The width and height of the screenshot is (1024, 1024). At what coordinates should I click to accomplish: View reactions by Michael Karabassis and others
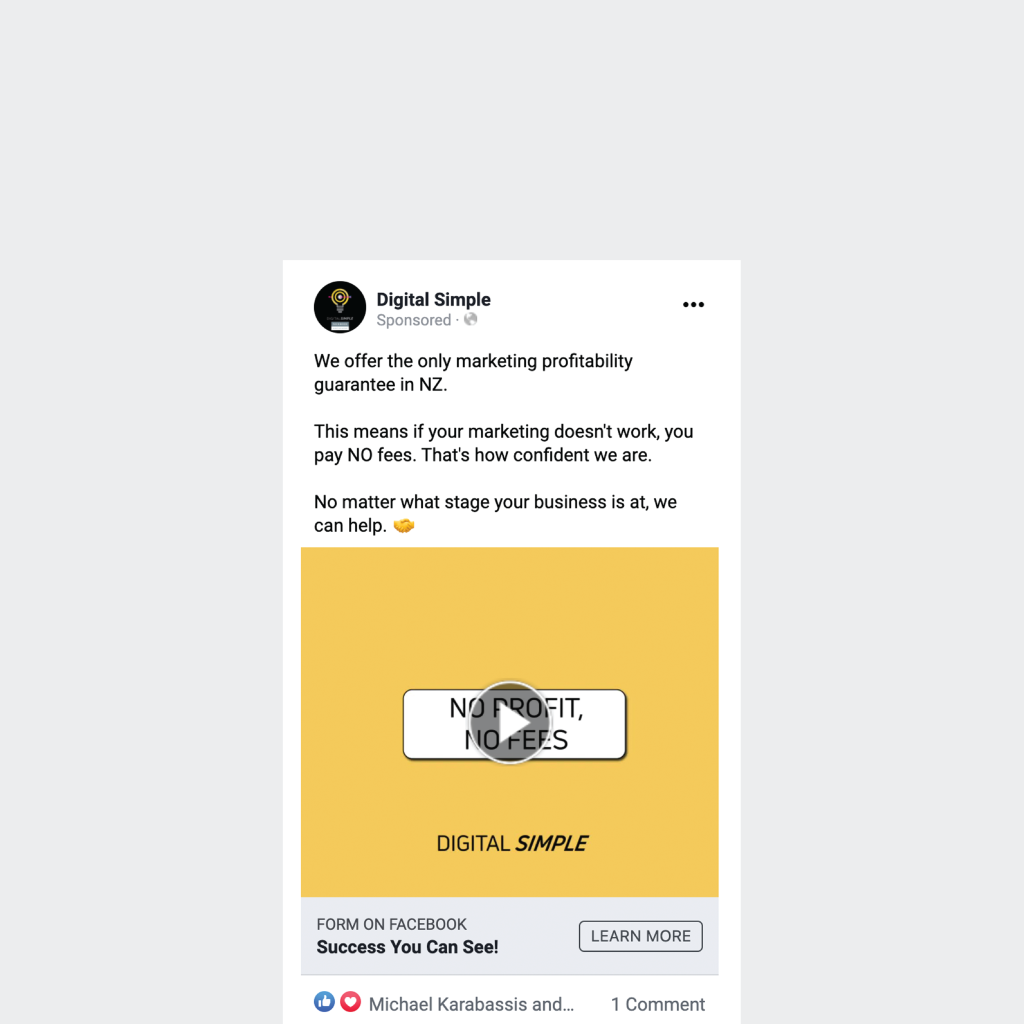(472, 1004)
